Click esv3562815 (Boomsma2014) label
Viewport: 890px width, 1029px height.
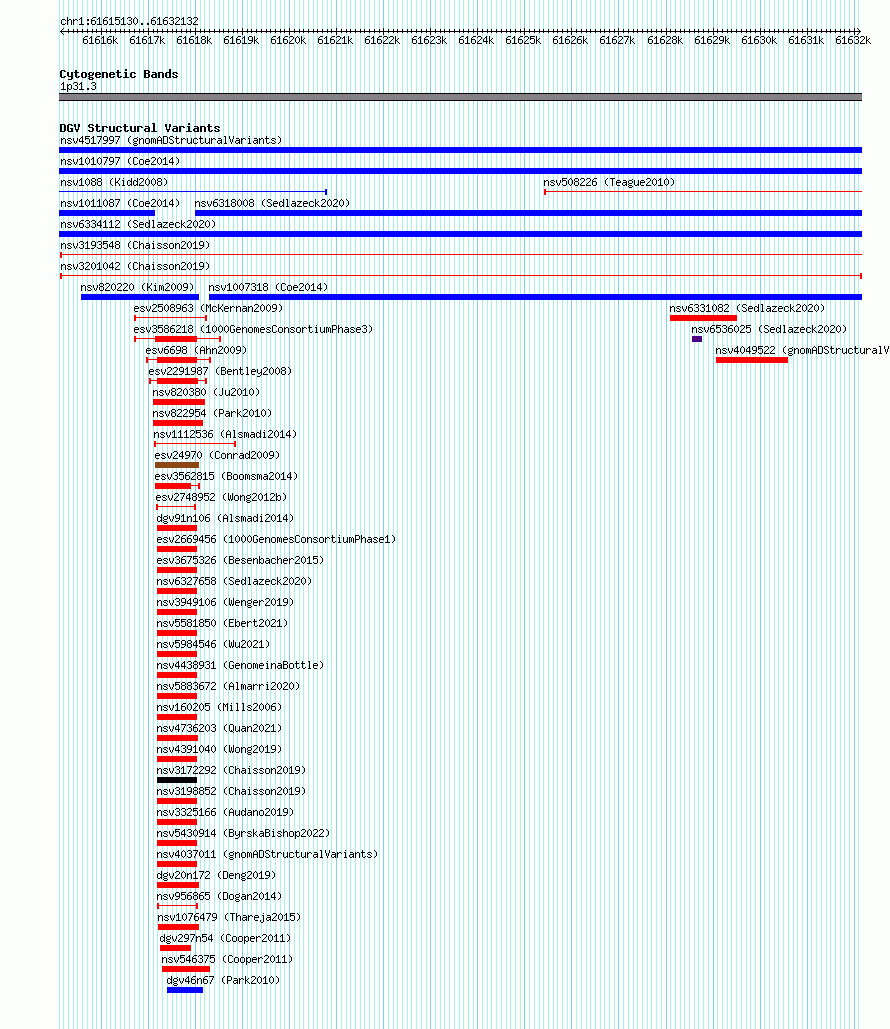tap(226, 476)
